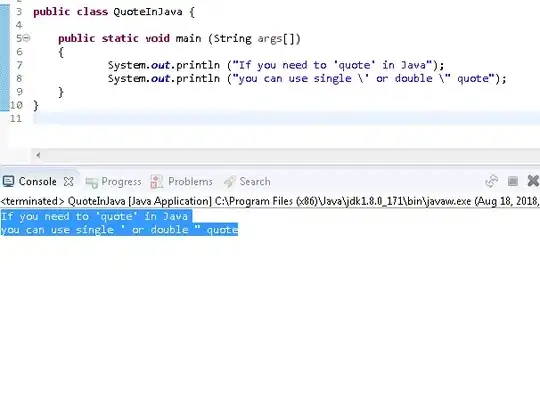Viewport: 540px width, 413px height.
Task: Click the Console view icon
Action: point(8,181)
